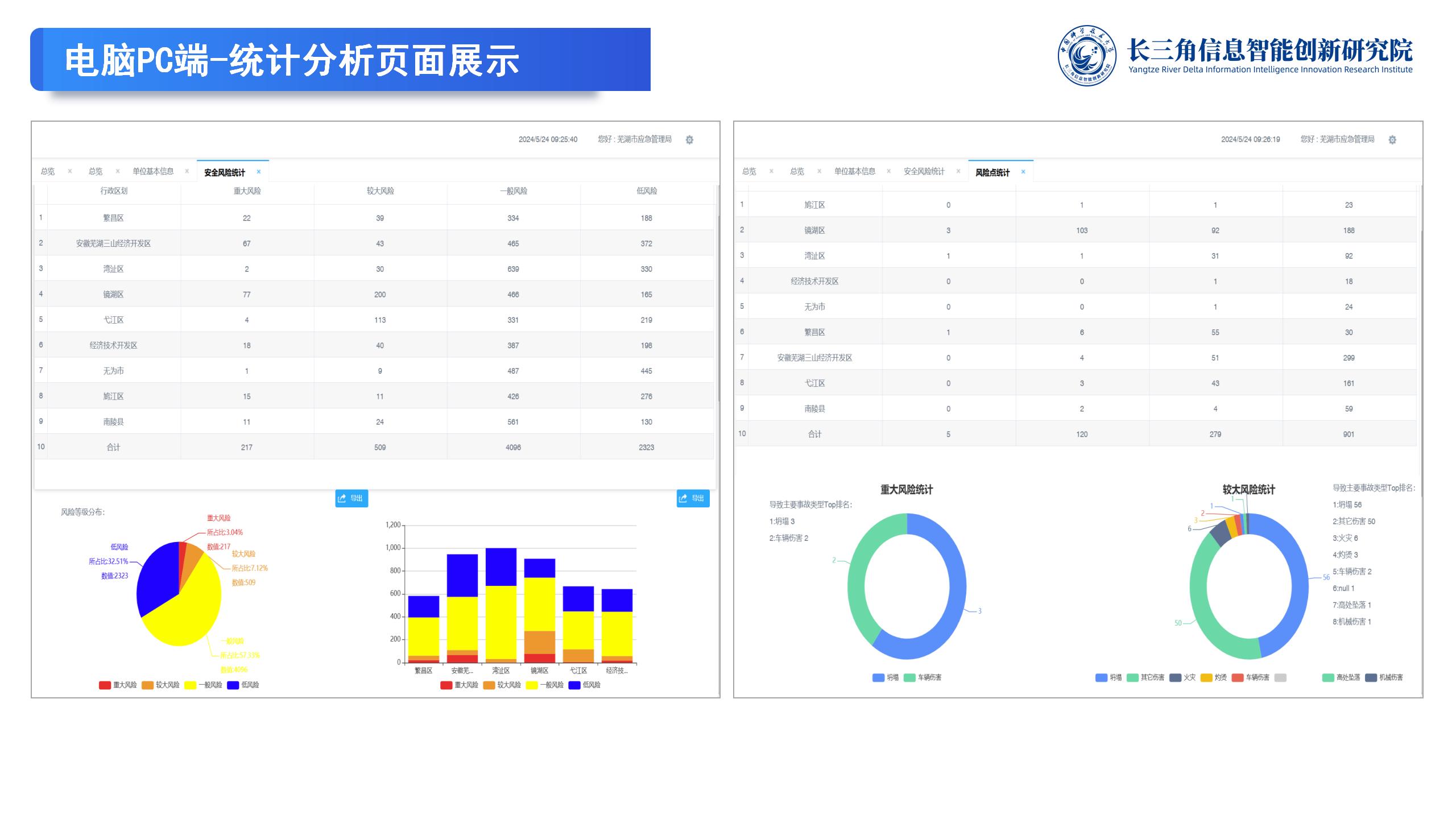This screenshot has height=819, width=1456.
Task: Switch to 单位基本信息 tab in right panel
Action: point(854,171)
